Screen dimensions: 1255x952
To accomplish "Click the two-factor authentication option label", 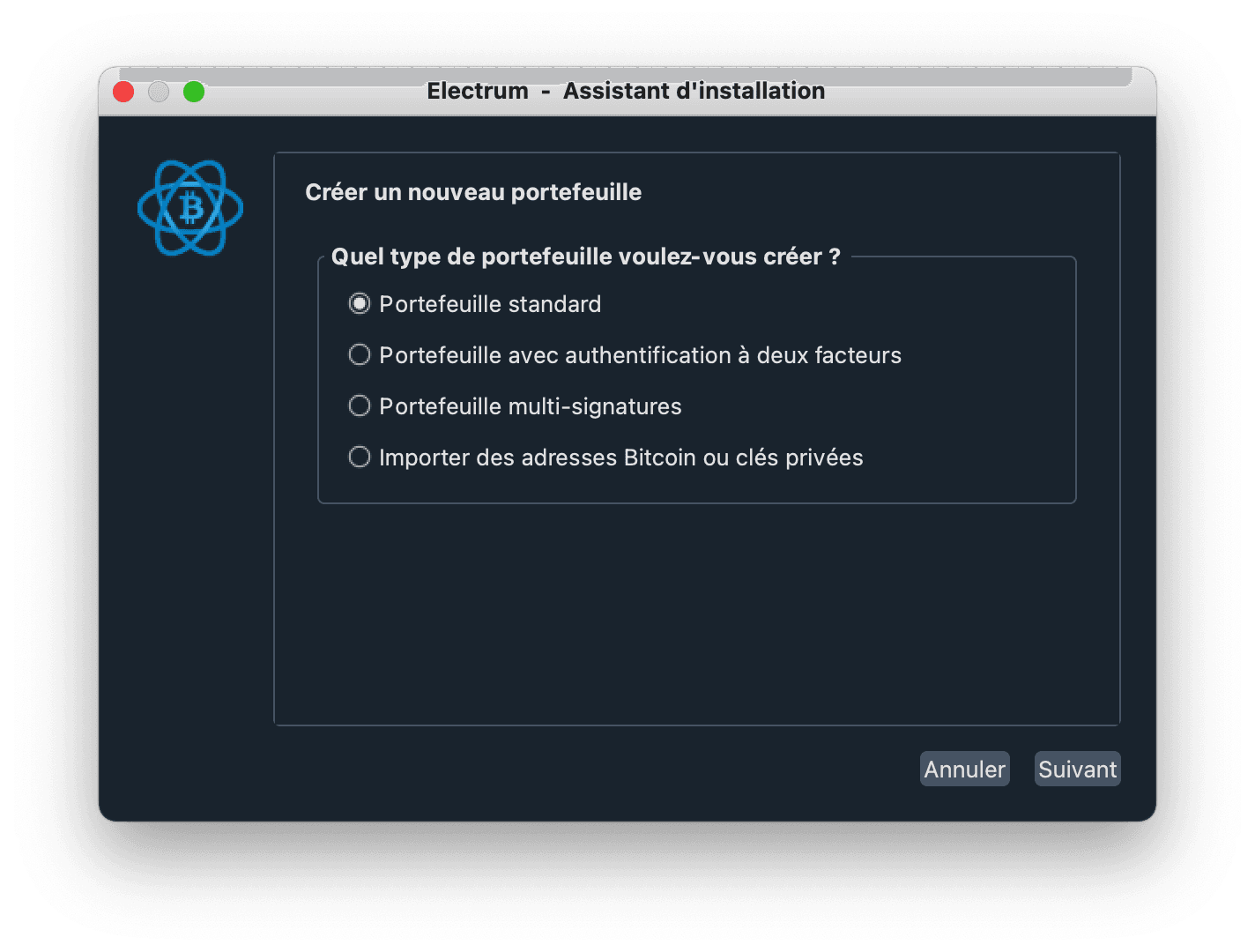I will (x=639, y=354).
